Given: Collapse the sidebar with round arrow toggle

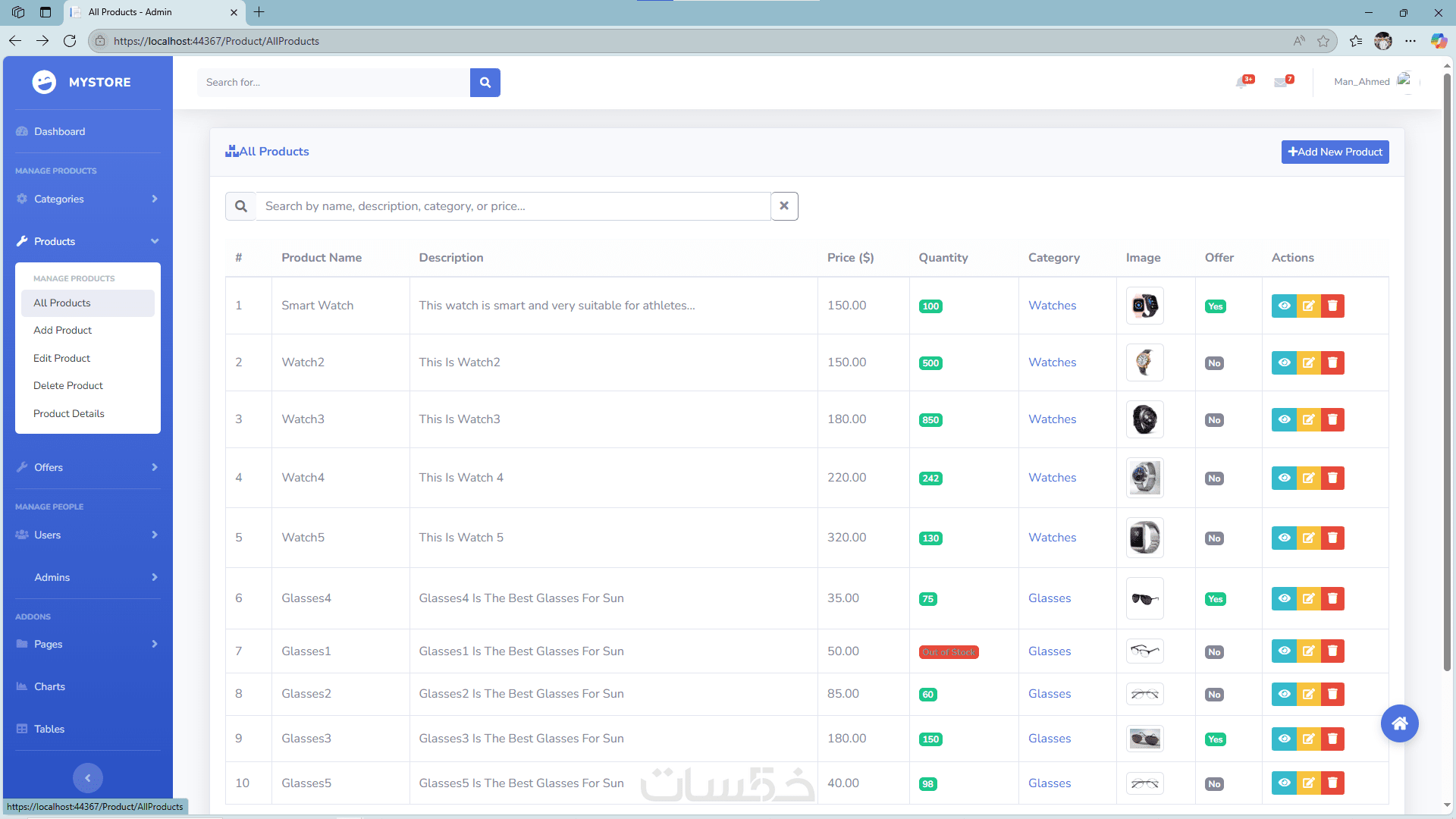Looking at the screenshot, I should pos(88,777).
